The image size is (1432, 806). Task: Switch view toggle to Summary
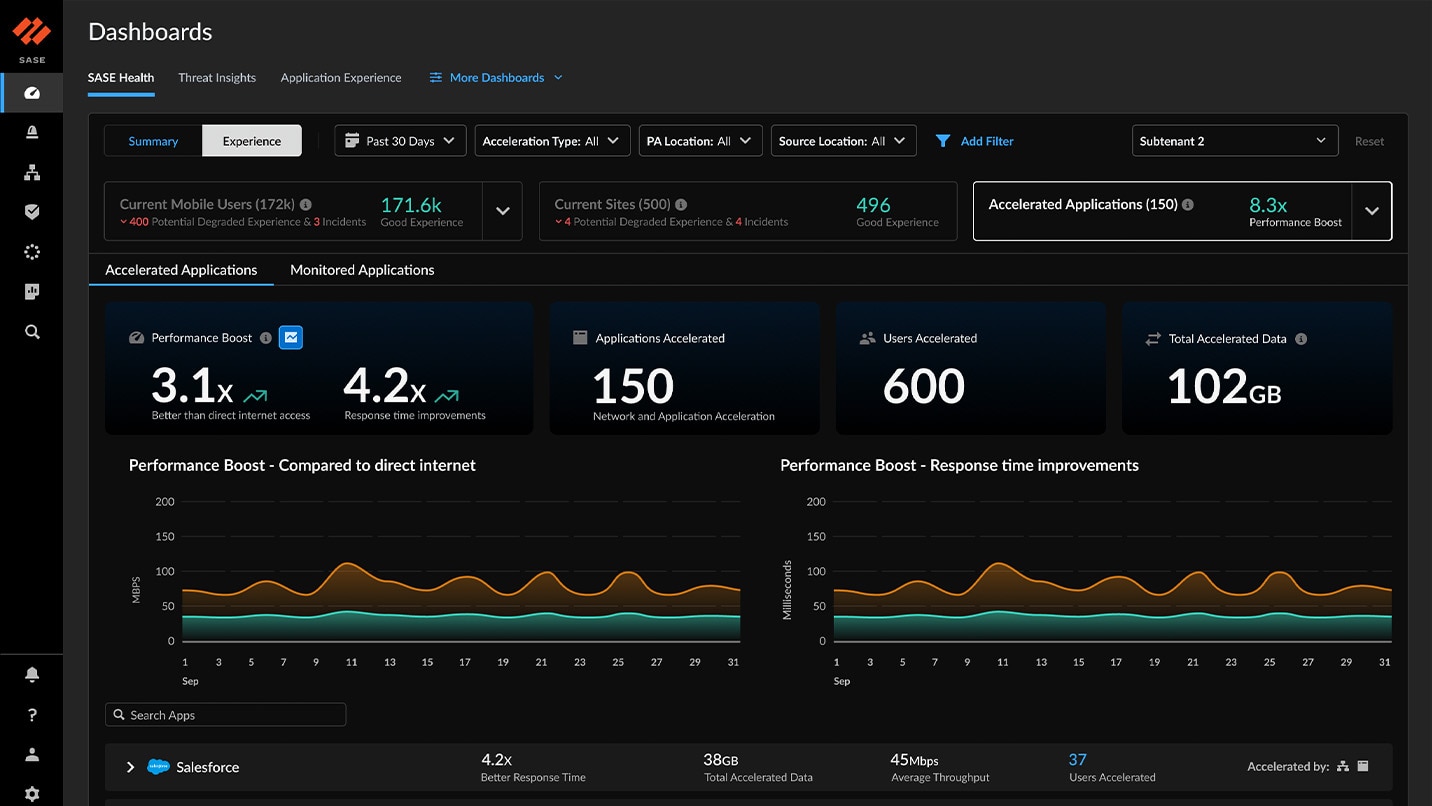tap(153, 141)
